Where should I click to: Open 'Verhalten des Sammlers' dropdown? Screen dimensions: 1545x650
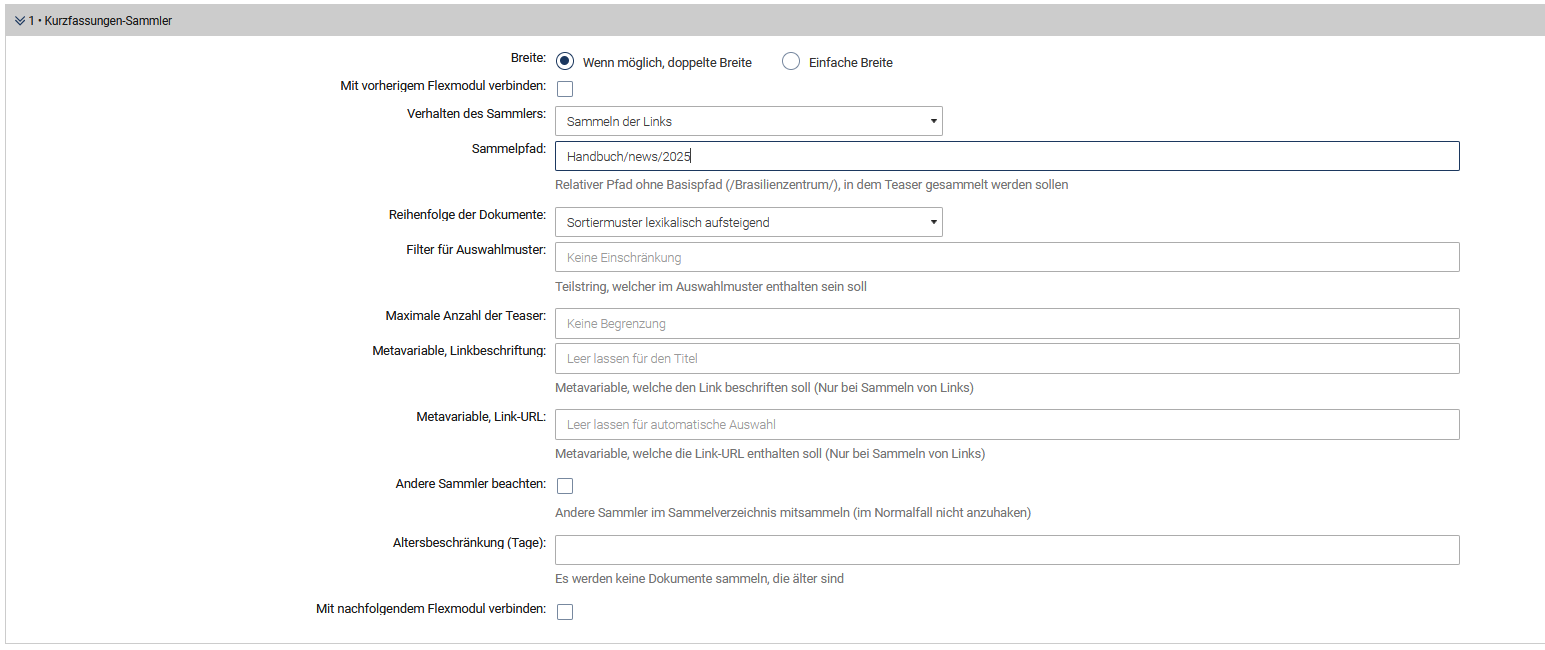[749, 121]
